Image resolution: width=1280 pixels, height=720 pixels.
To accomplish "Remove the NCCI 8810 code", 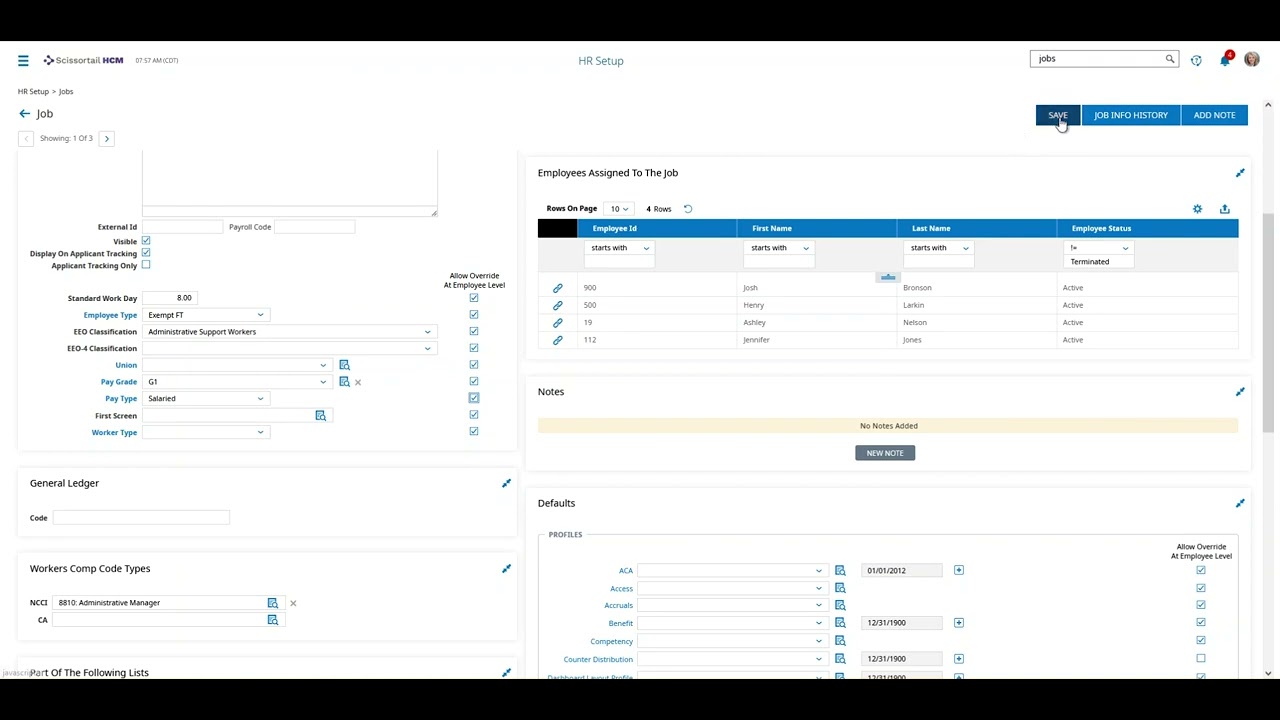I will (293, 603).
